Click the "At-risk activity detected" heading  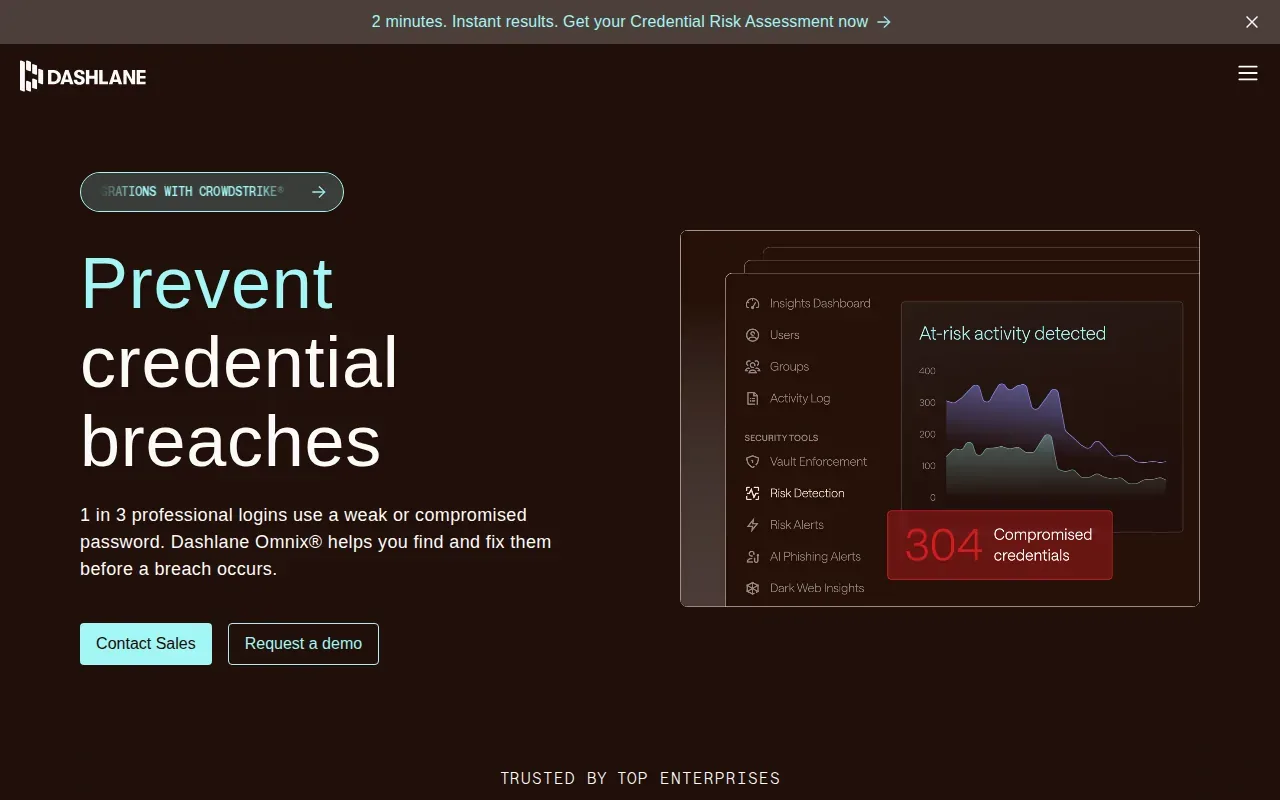(1012, 334)
